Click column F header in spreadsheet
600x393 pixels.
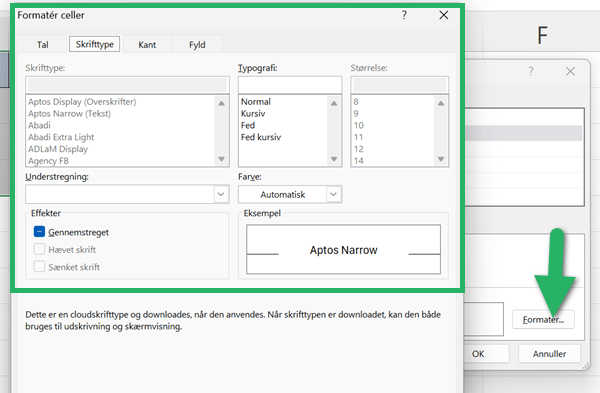[x=542, y=36]
